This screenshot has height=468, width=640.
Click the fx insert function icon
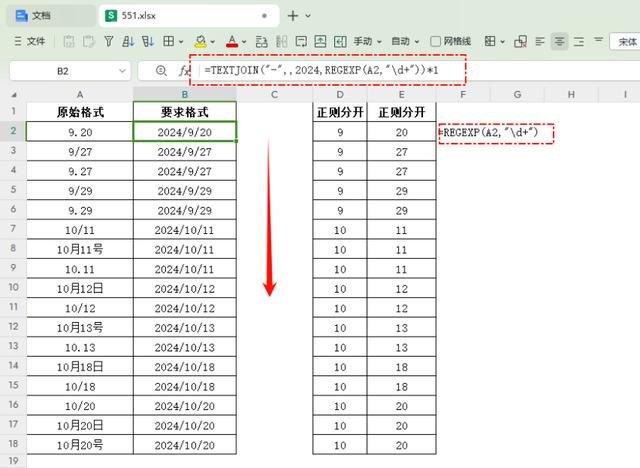pos(184,71)
